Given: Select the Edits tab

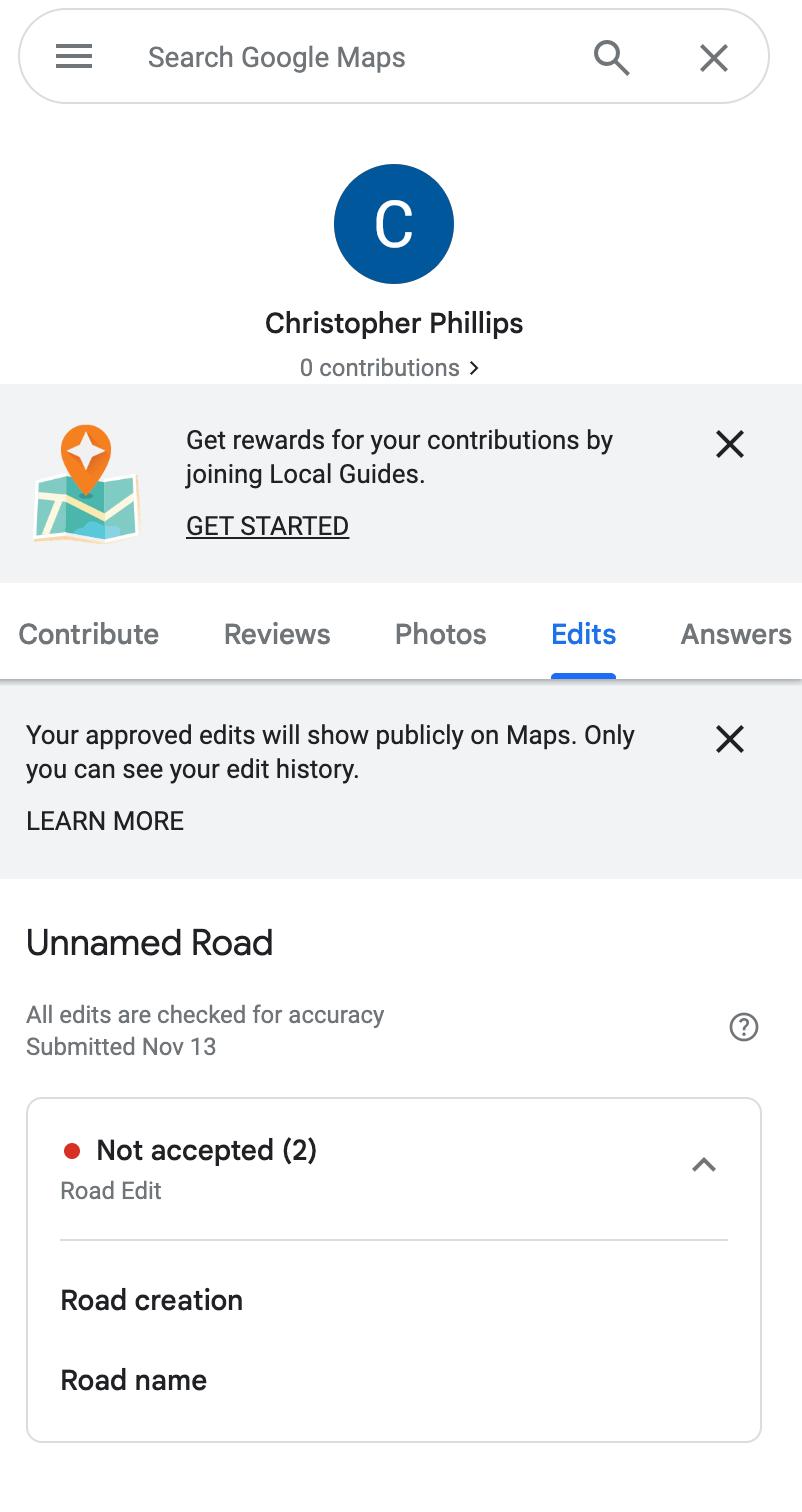Looking at the screenshot, I should [584, 634].
